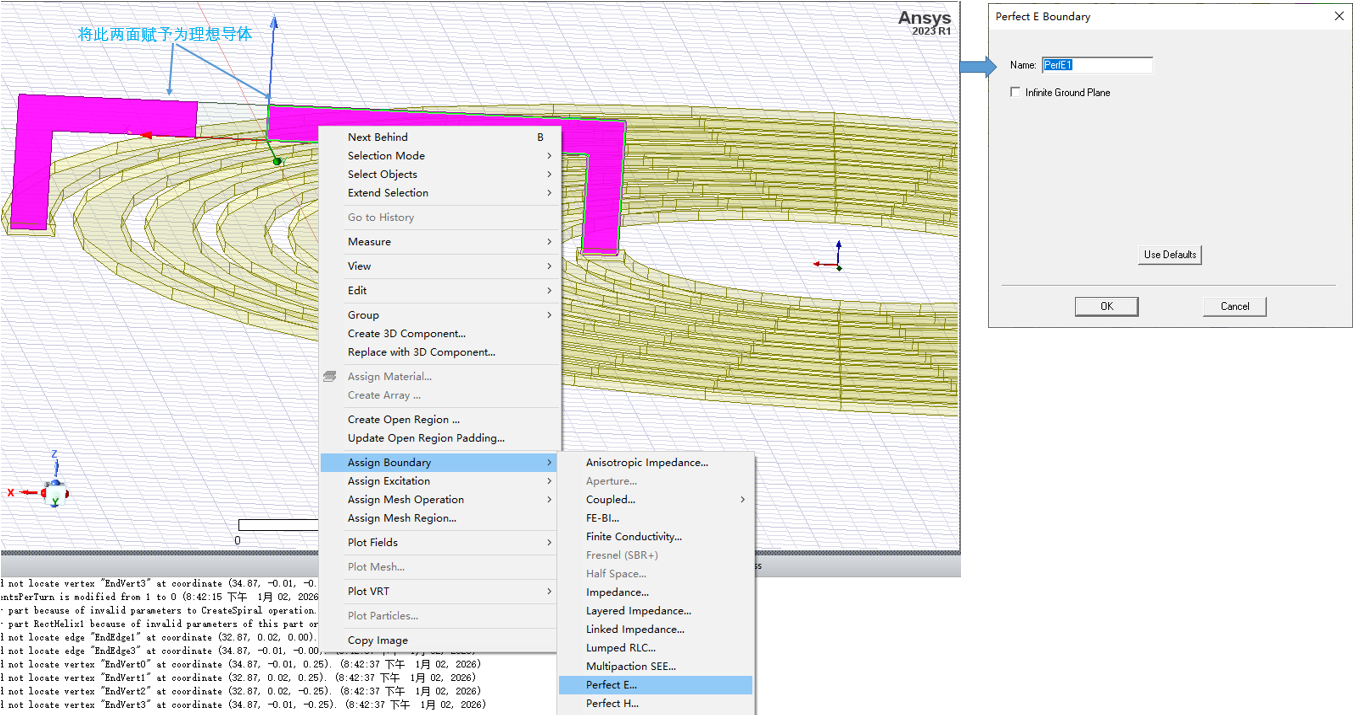Open Plot Fields submenu
Viewport: 1355px width, 715px height.
pos(439,543)
